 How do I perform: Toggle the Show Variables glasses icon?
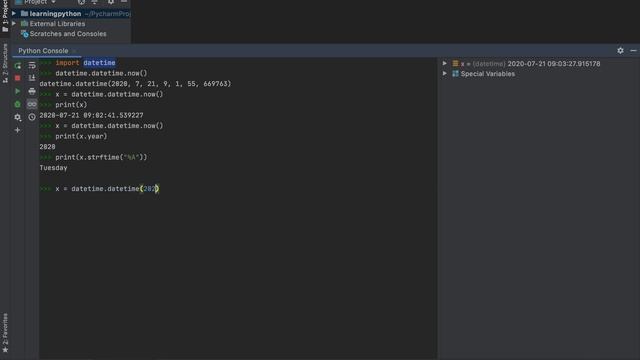point(32,104)
